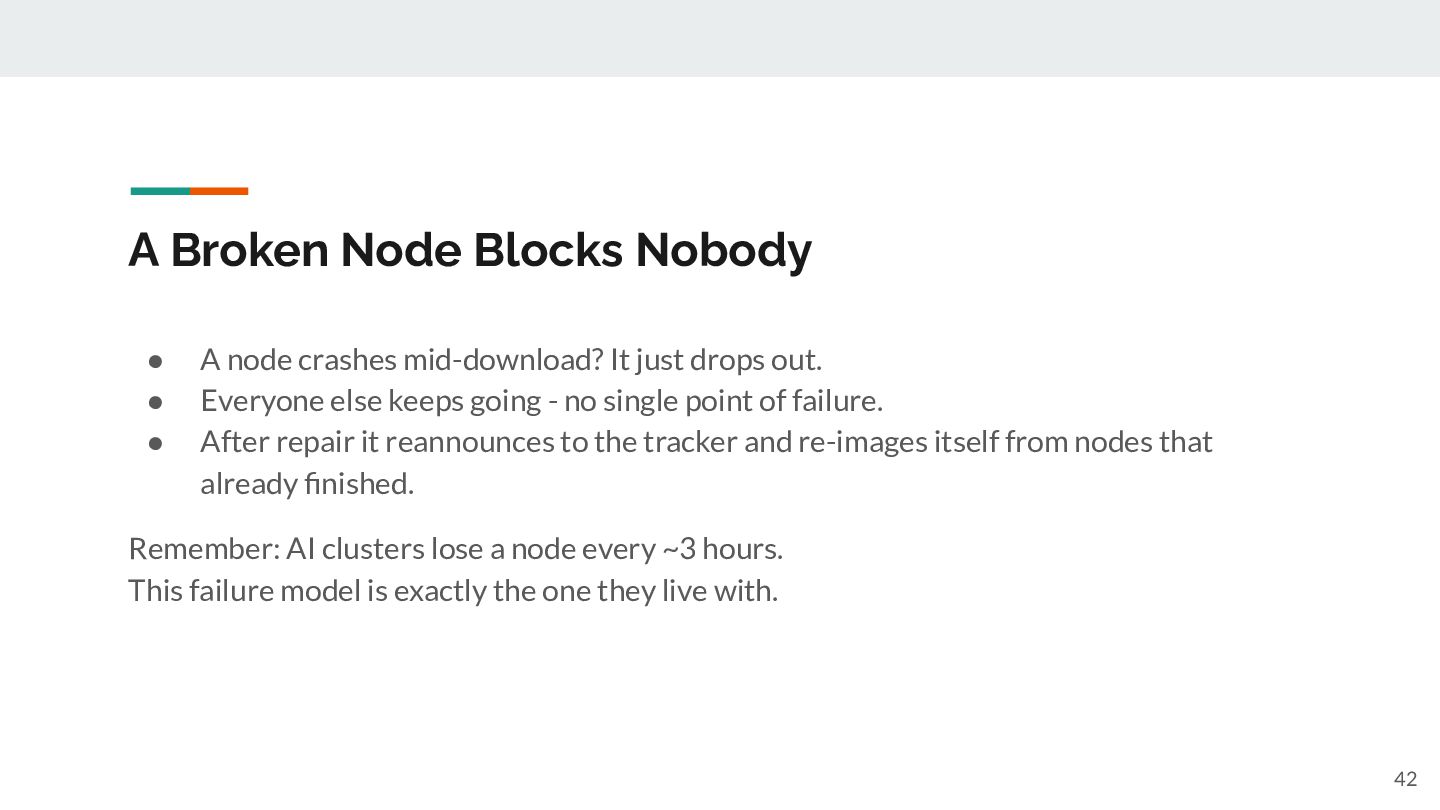Click the word "Remember:"
The image size is (1440, 810).
coord(204,549)
